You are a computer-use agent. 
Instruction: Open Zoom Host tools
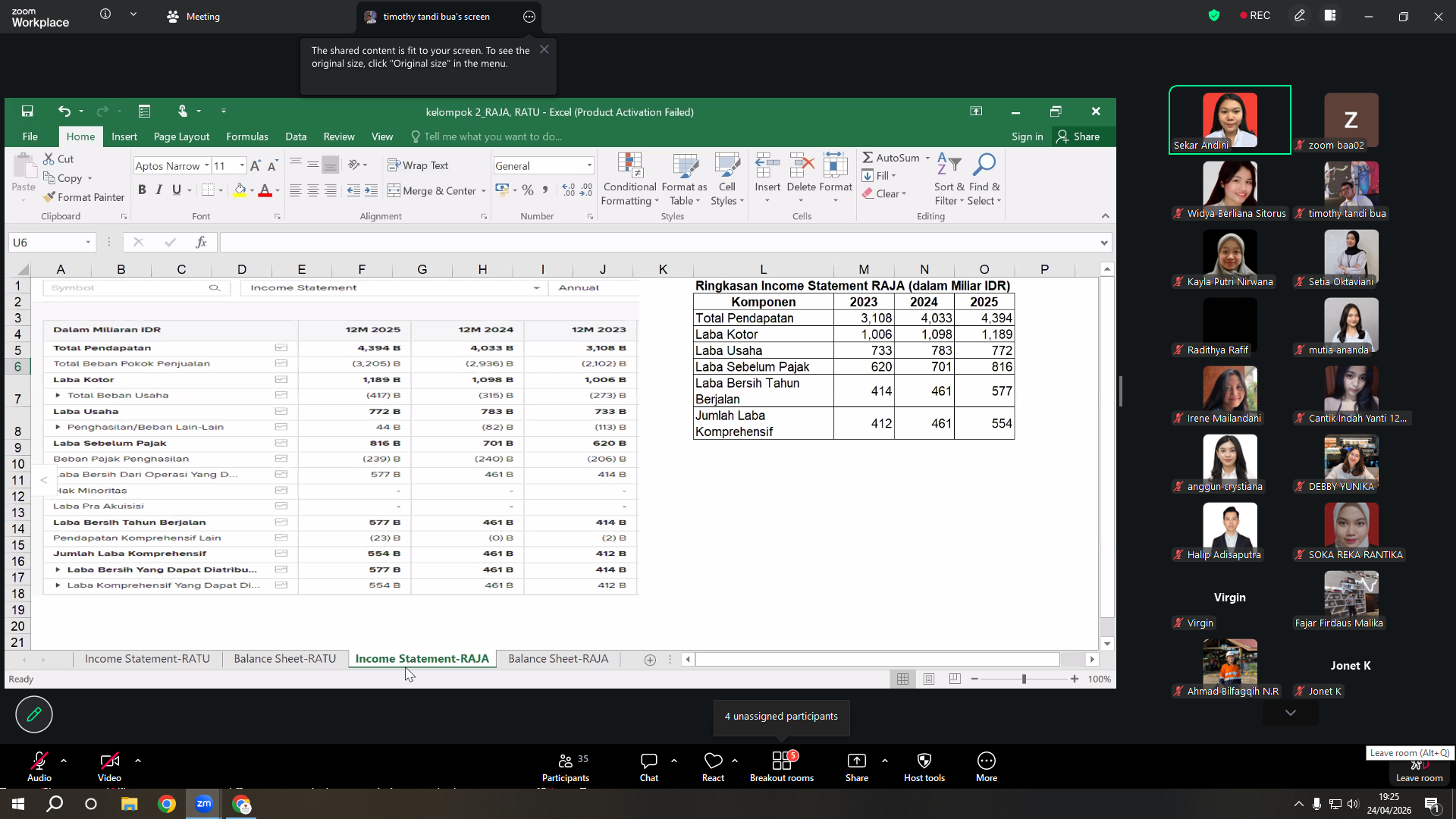pyautogui.click(x=924, y=767)
